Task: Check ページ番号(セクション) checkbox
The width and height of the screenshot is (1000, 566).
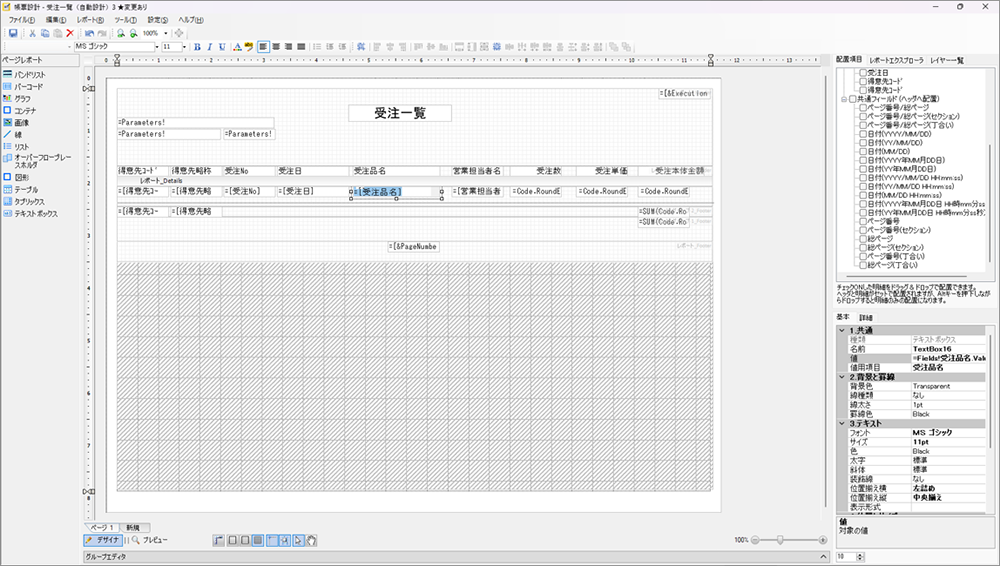Action: click(863, 230)
